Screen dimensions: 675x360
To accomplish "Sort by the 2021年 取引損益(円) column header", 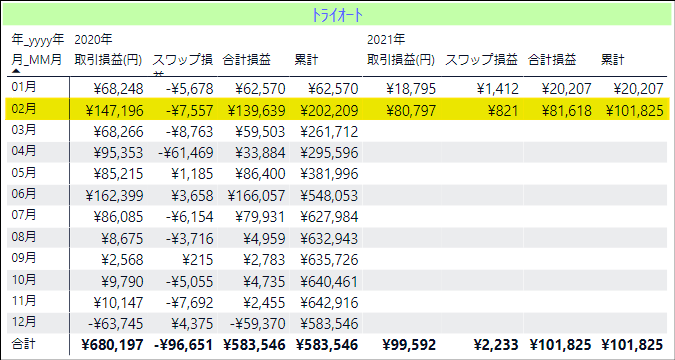I will click(401, 60).
